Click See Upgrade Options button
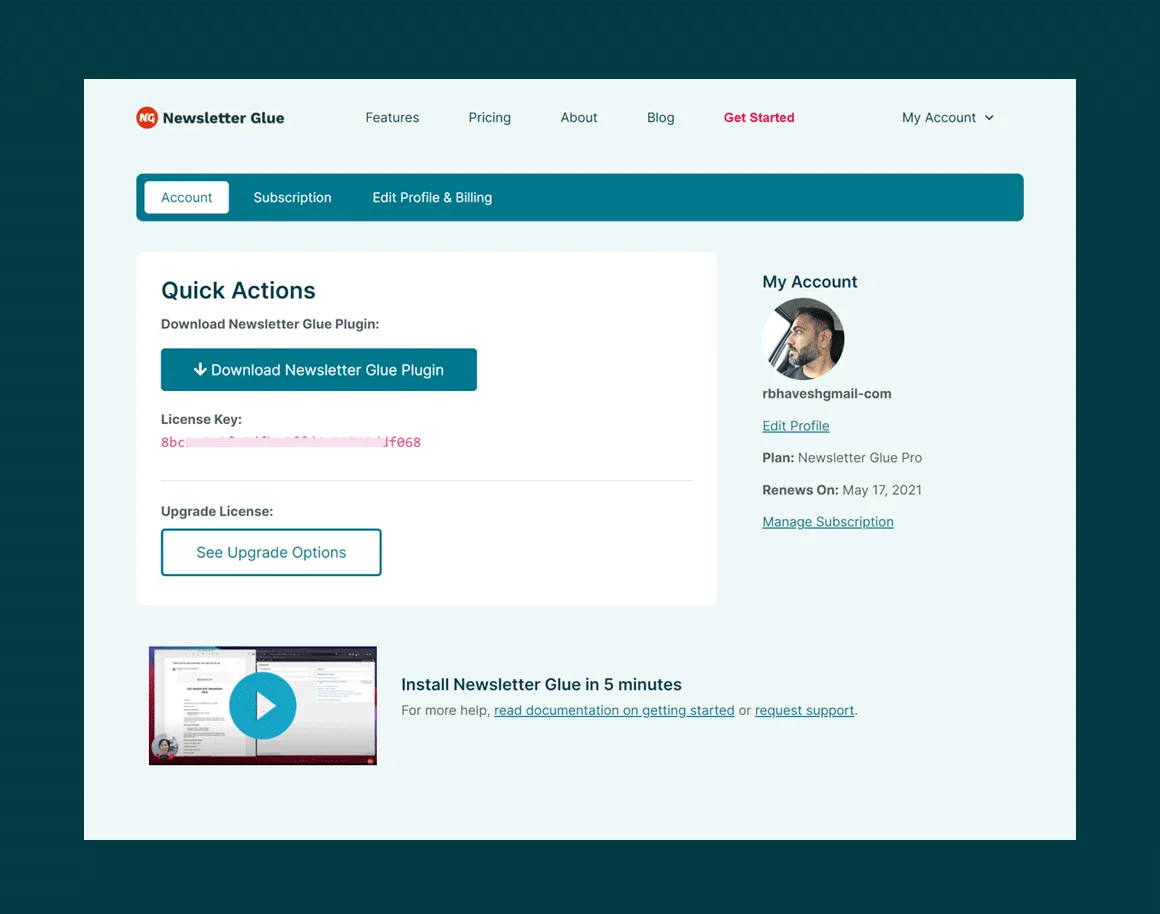 (271, 552)
